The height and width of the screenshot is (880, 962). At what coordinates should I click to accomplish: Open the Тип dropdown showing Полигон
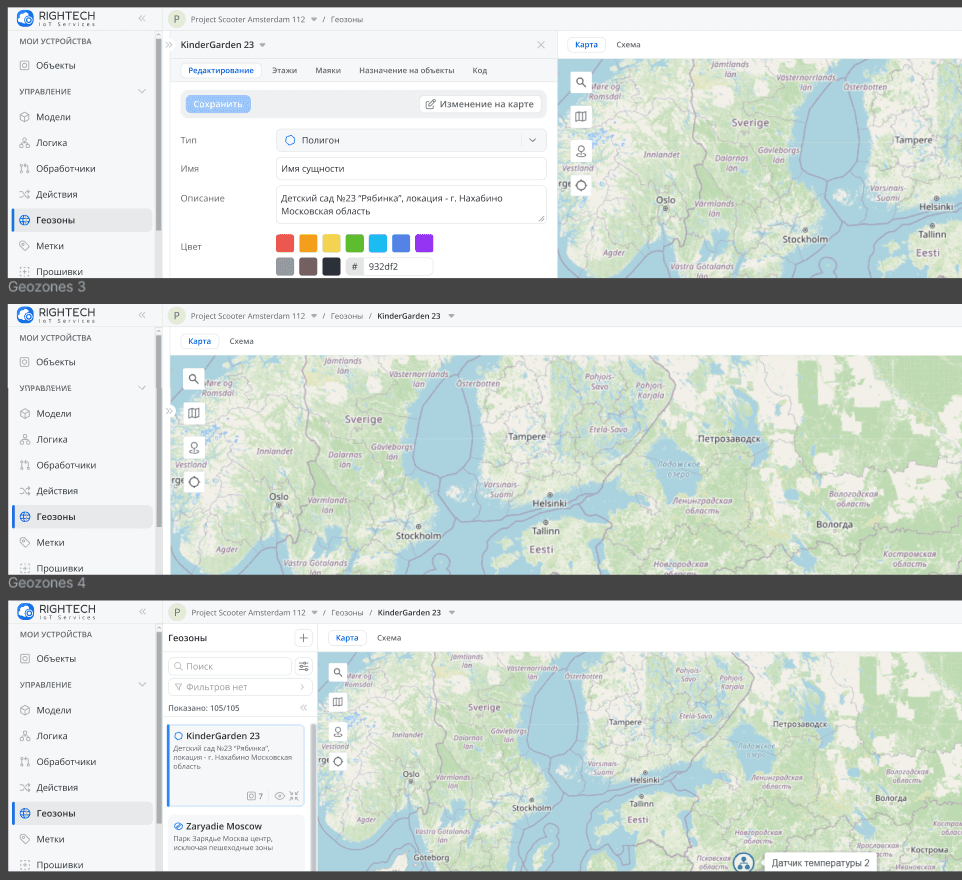click(x=411, y=140)
